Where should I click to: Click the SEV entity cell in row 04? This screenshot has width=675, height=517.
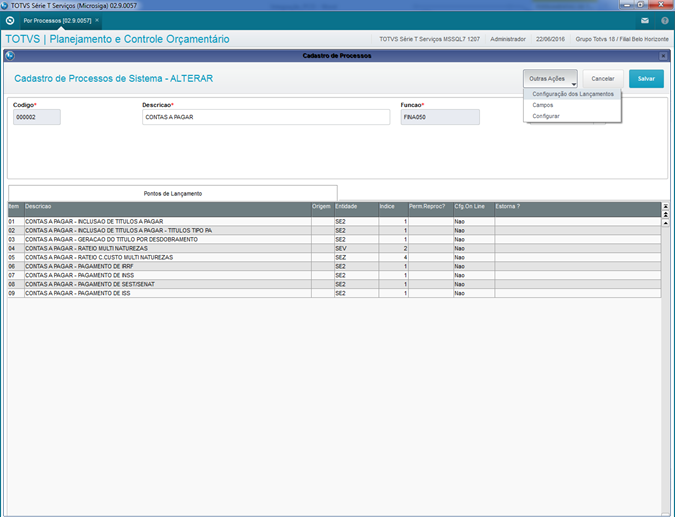[356, 248]
